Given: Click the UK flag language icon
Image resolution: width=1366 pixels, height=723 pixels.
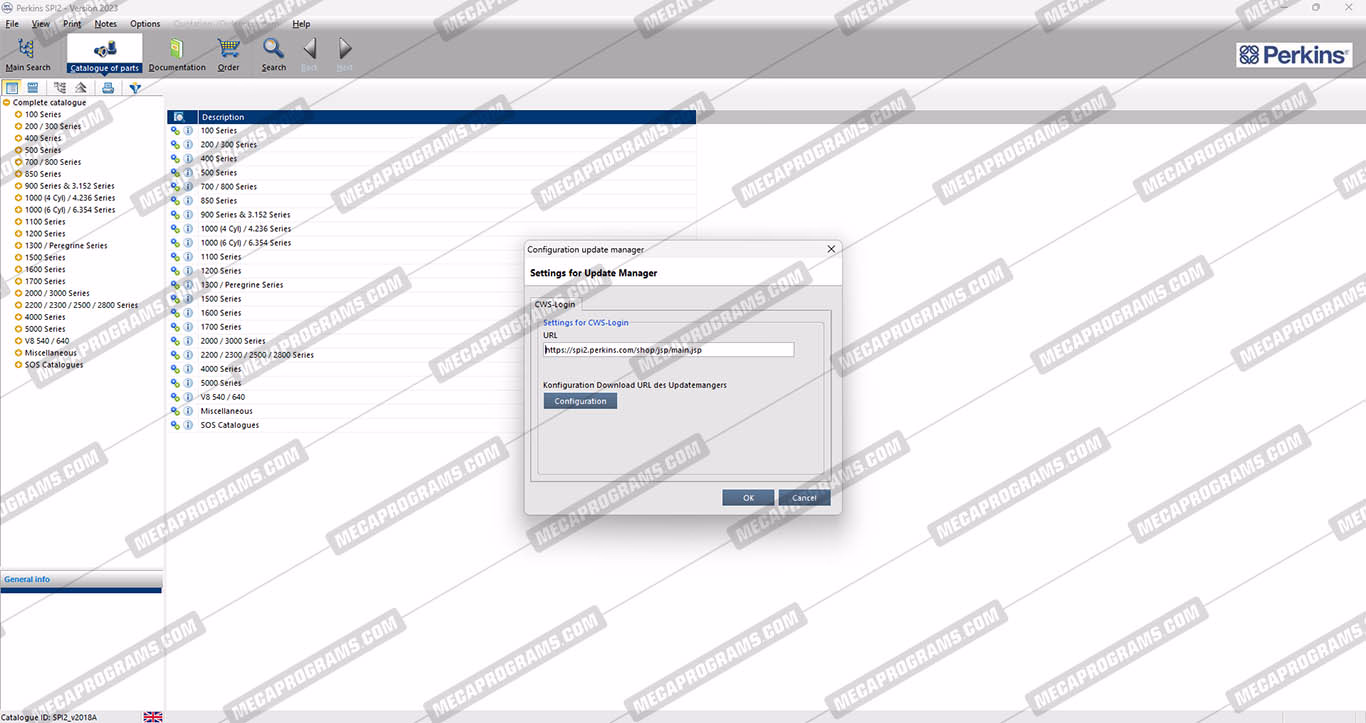Looking at the screenshot, I should [153, 717].
